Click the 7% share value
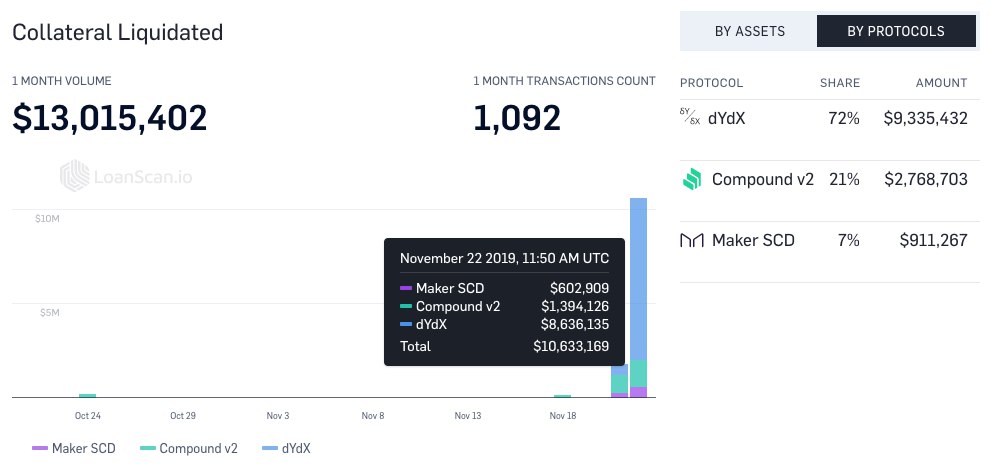The height and width of the screenshot is (467, 997). tap(849, 240)
